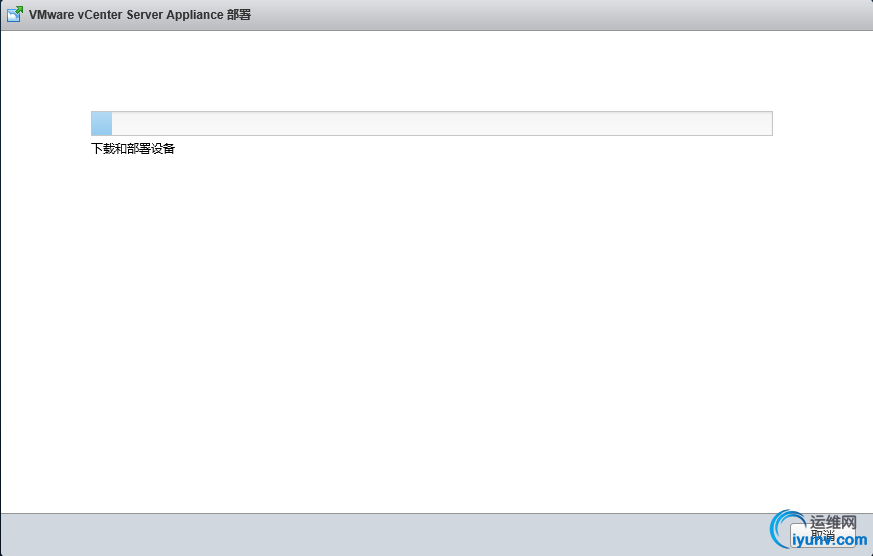Click the green arrow on title icon
Screen dimensions: 873x556
tap(19, 10)
